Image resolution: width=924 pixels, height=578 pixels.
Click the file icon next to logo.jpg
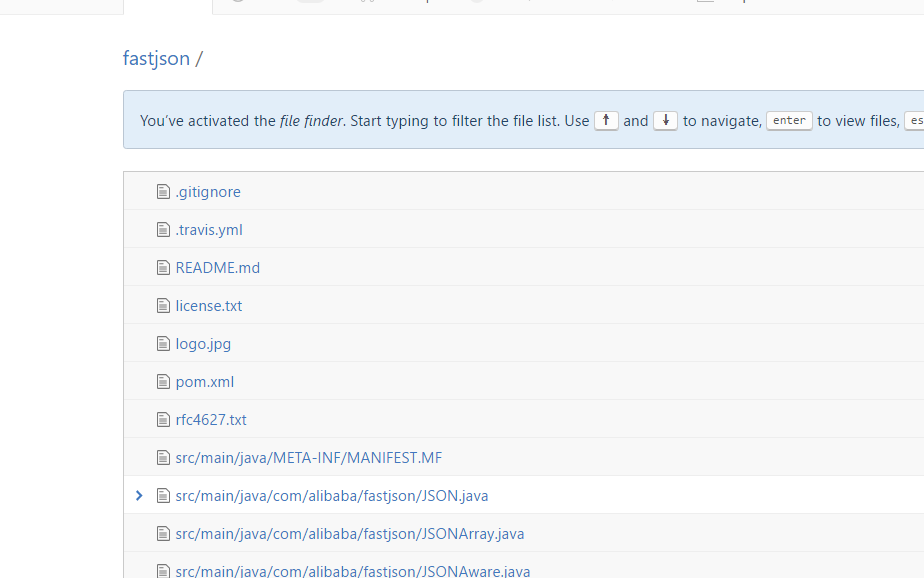[x=162, y=343]
